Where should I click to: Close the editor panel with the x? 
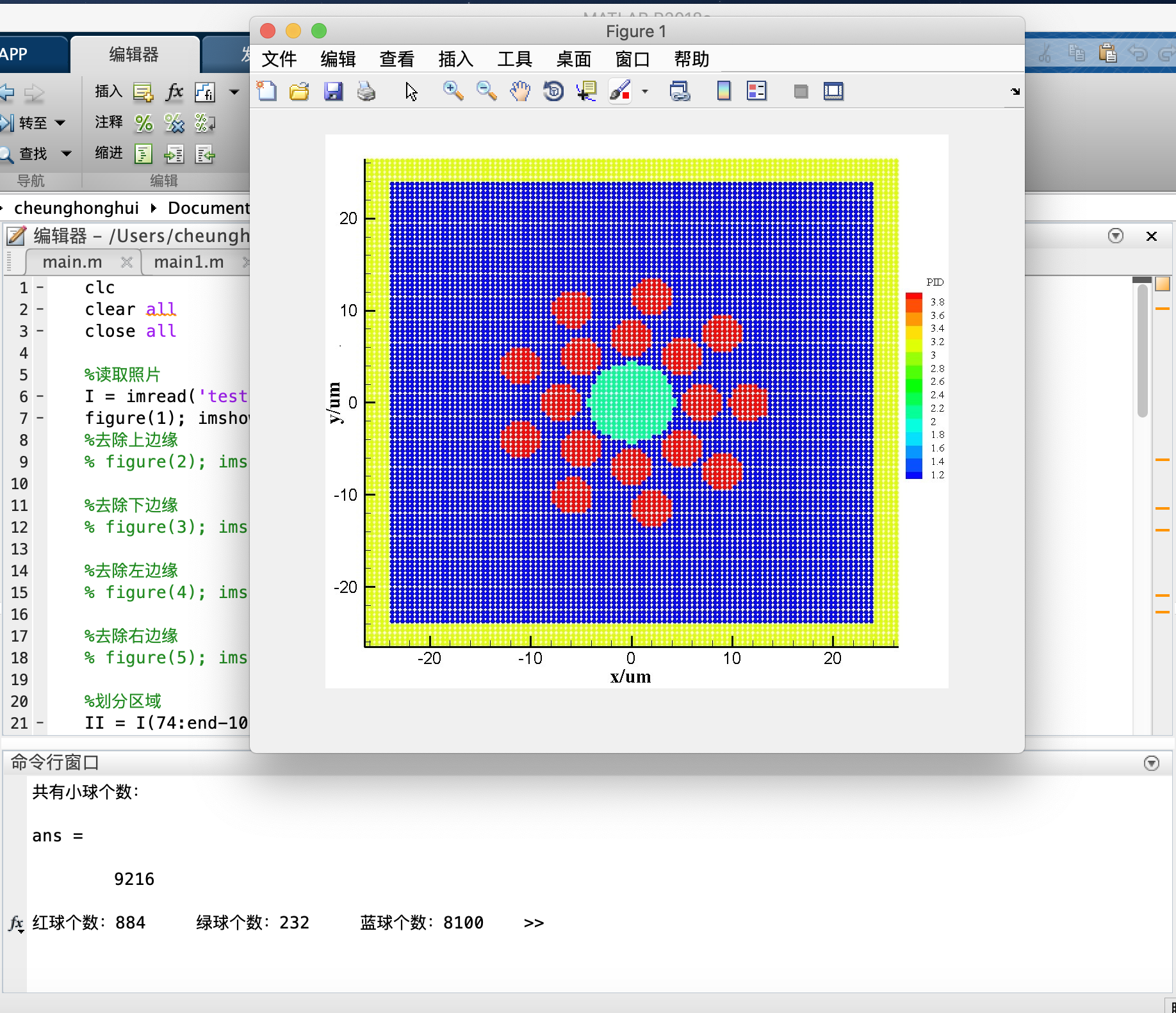point(1152,236)
